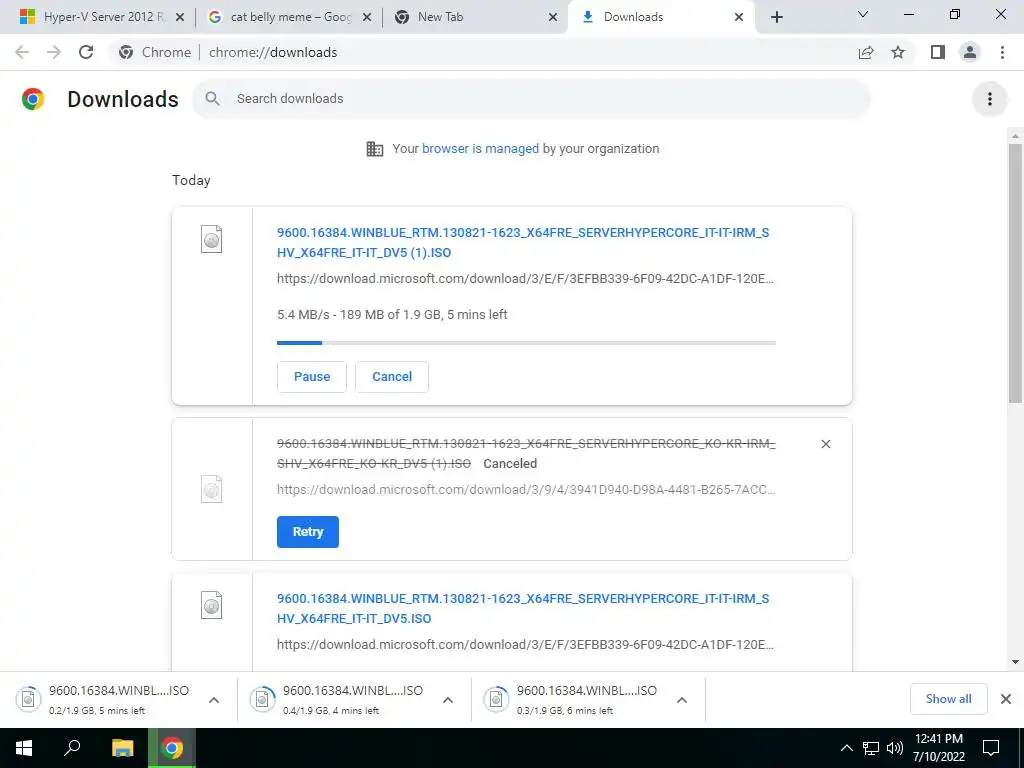Click the shelf download icon showing 0.3/1.9 GB
Viewport: 1024px width, 768px height.
[496, 699]
